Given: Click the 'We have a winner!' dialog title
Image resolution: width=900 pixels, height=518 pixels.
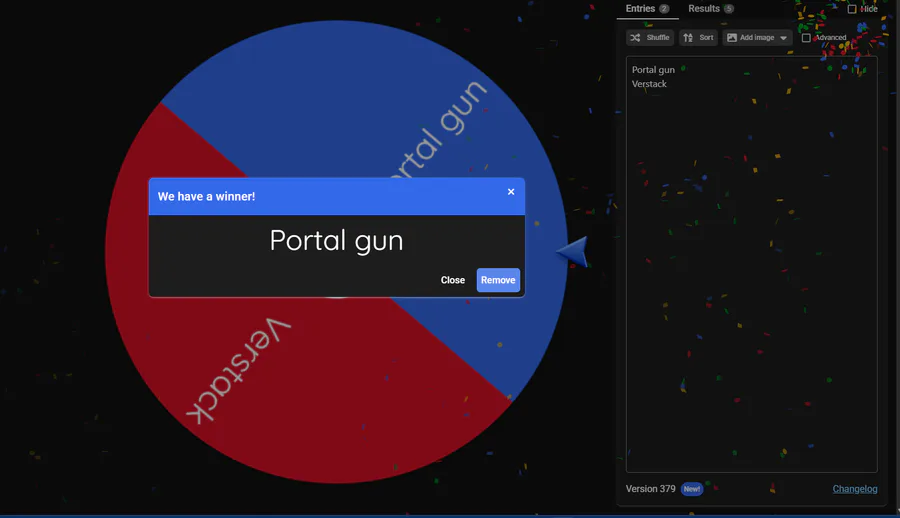Looking at the screenshot, I should (x=207, y=196).
